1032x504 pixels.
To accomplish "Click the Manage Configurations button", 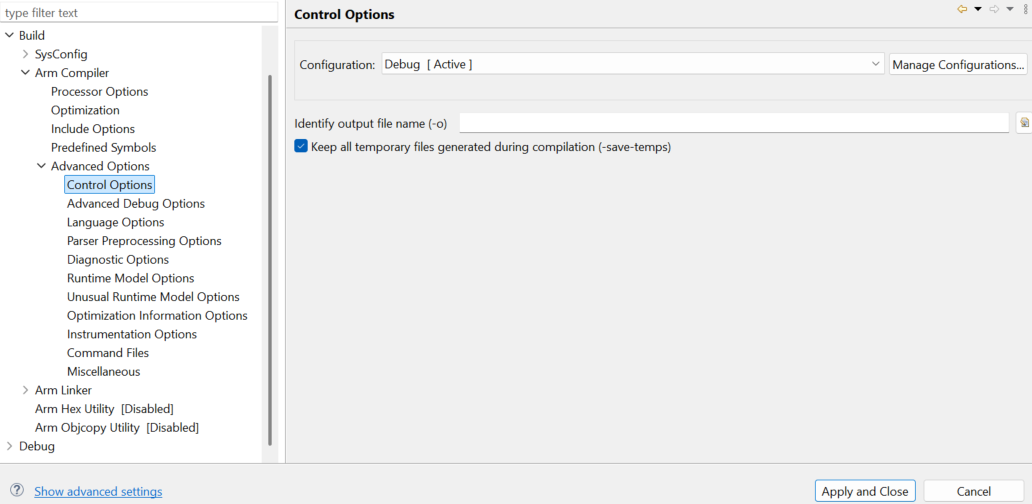I will tap(958, 64).
